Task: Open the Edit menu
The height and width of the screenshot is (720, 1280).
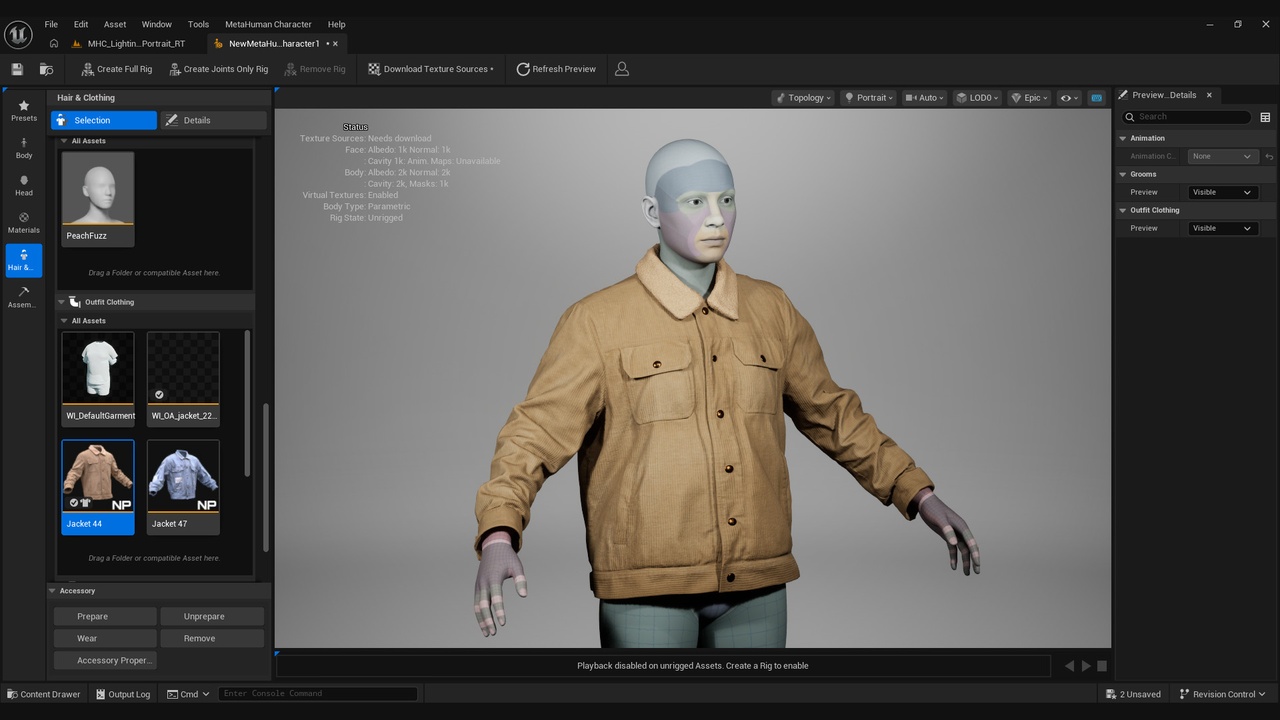Action: click(81, 24)
